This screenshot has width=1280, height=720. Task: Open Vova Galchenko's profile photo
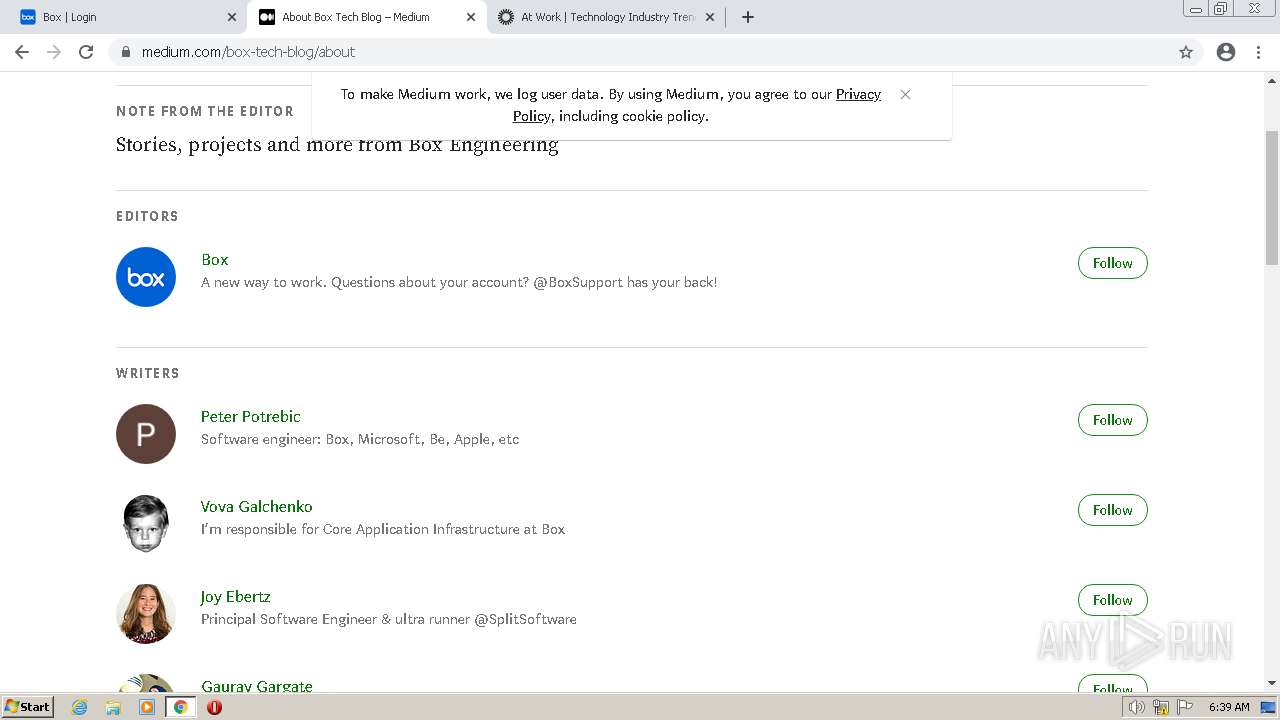tap(146, 524)
